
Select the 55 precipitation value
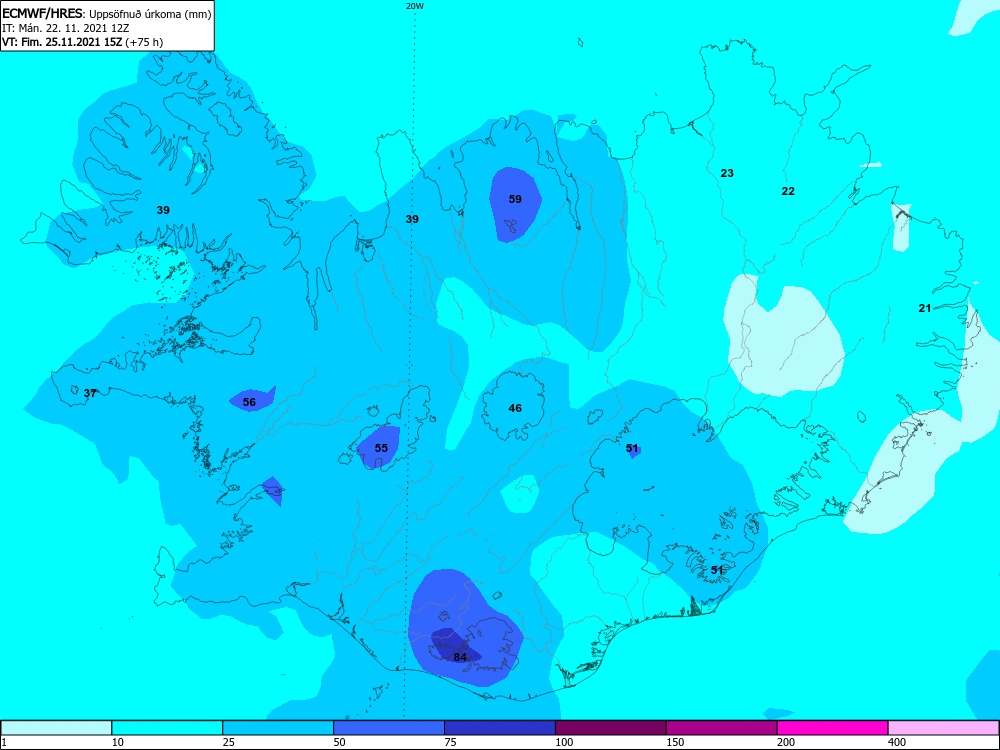pos(381,448)
